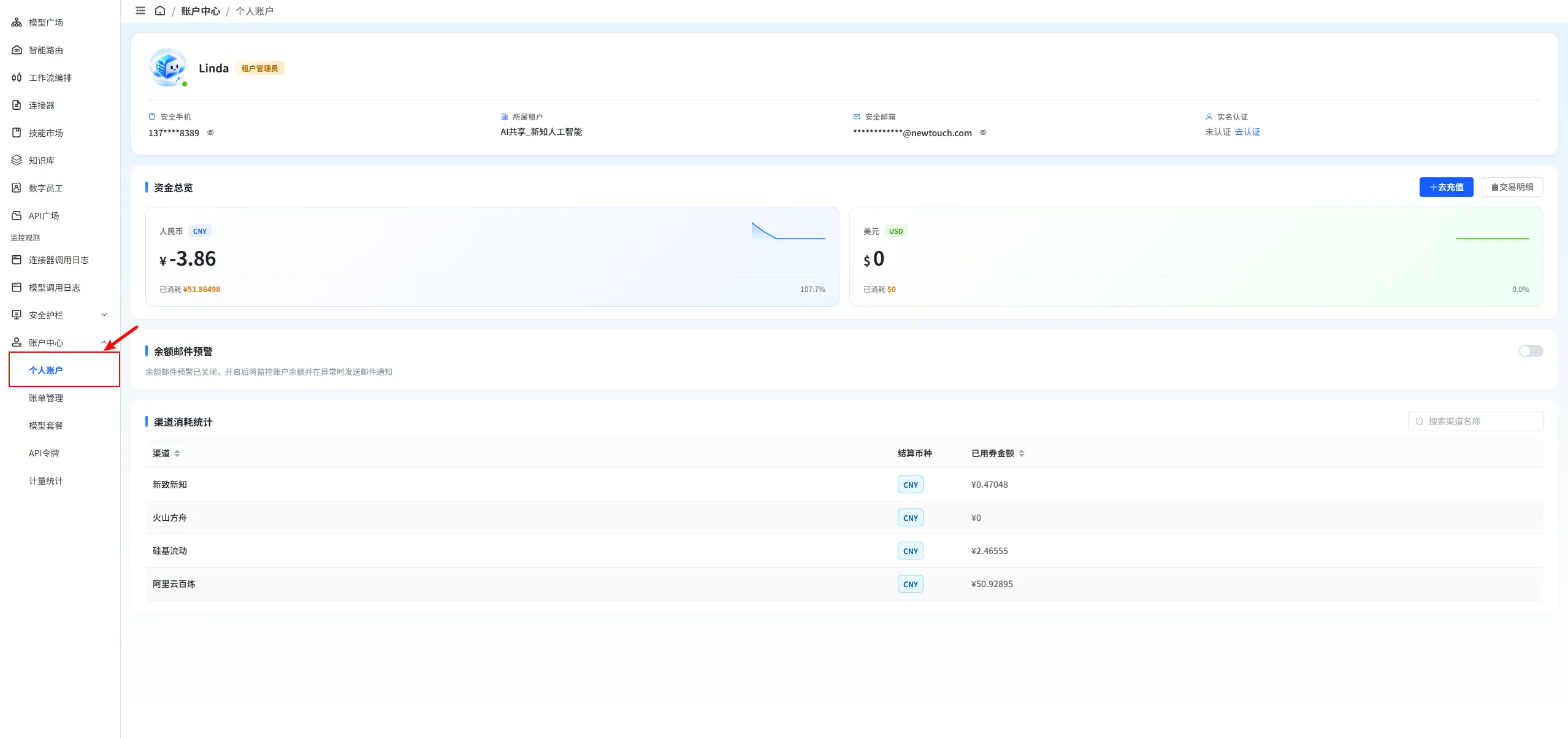Open the 数字员工 sidebar icon
This screenshot has width=1568, height=738.
pyautogui.click(x=17, y=188)
